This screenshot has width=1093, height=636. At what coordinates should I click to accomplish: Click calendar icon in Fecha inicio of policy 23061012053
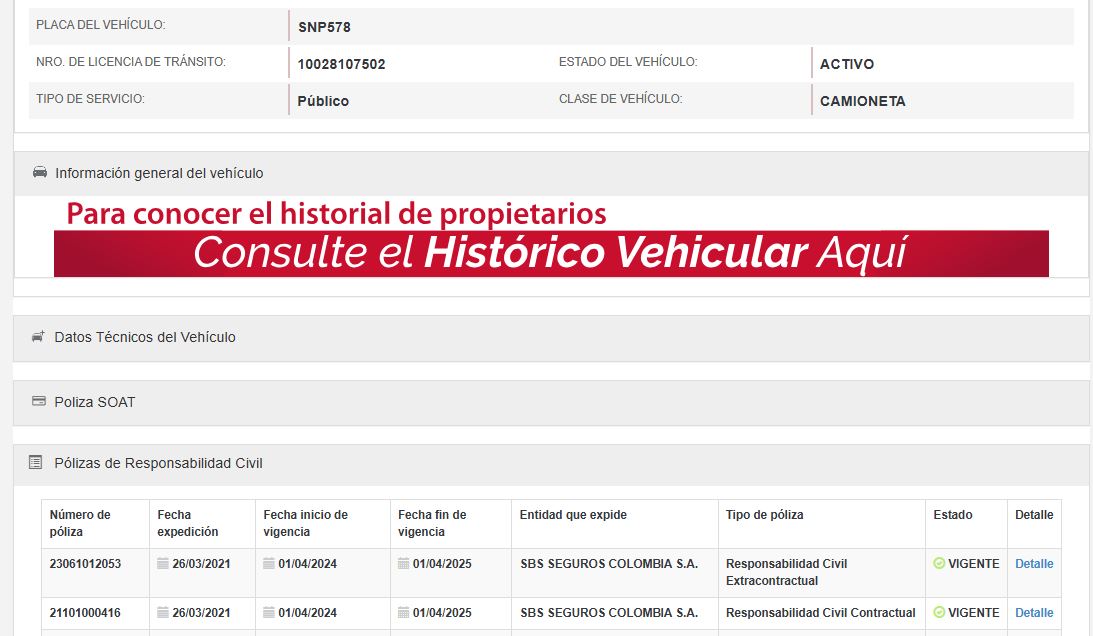(x=269, y=564)
